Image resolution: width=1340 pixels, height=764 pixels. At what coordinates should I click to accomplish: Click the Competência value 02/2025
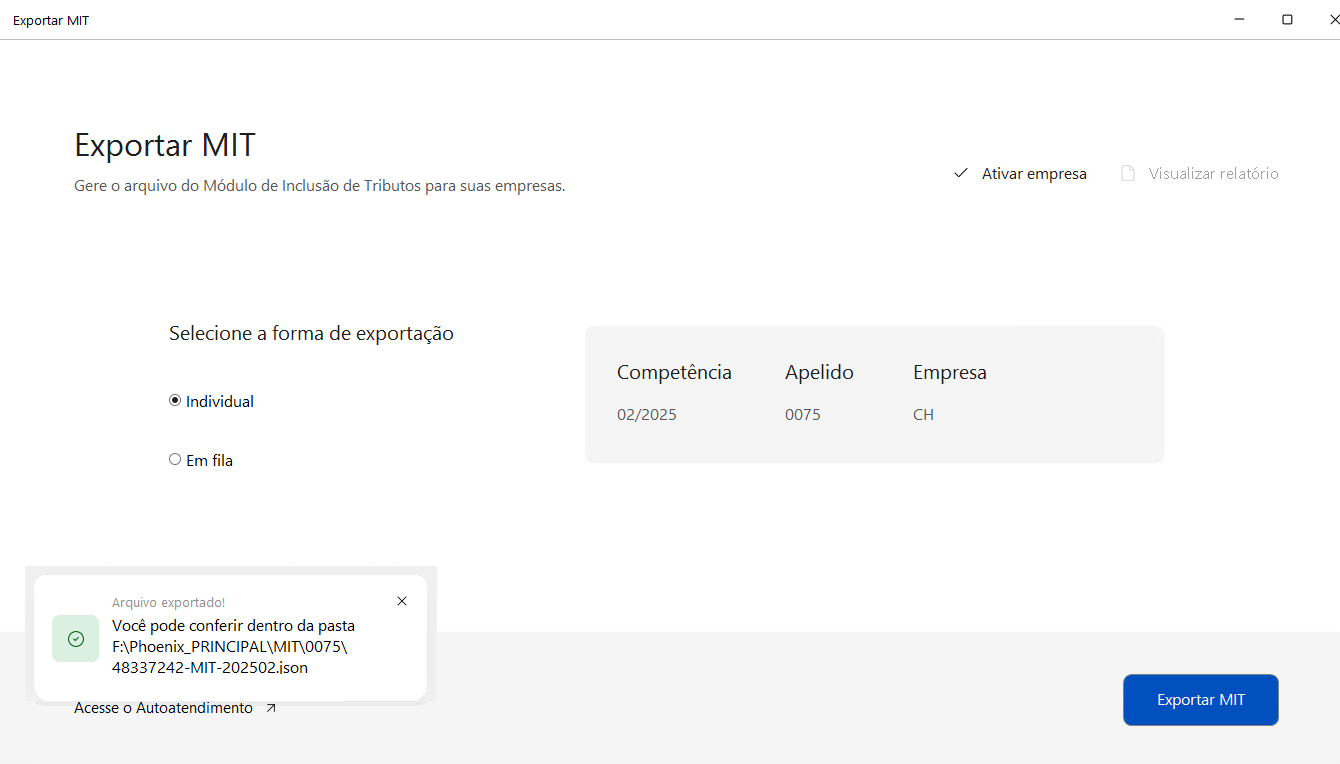647,414
